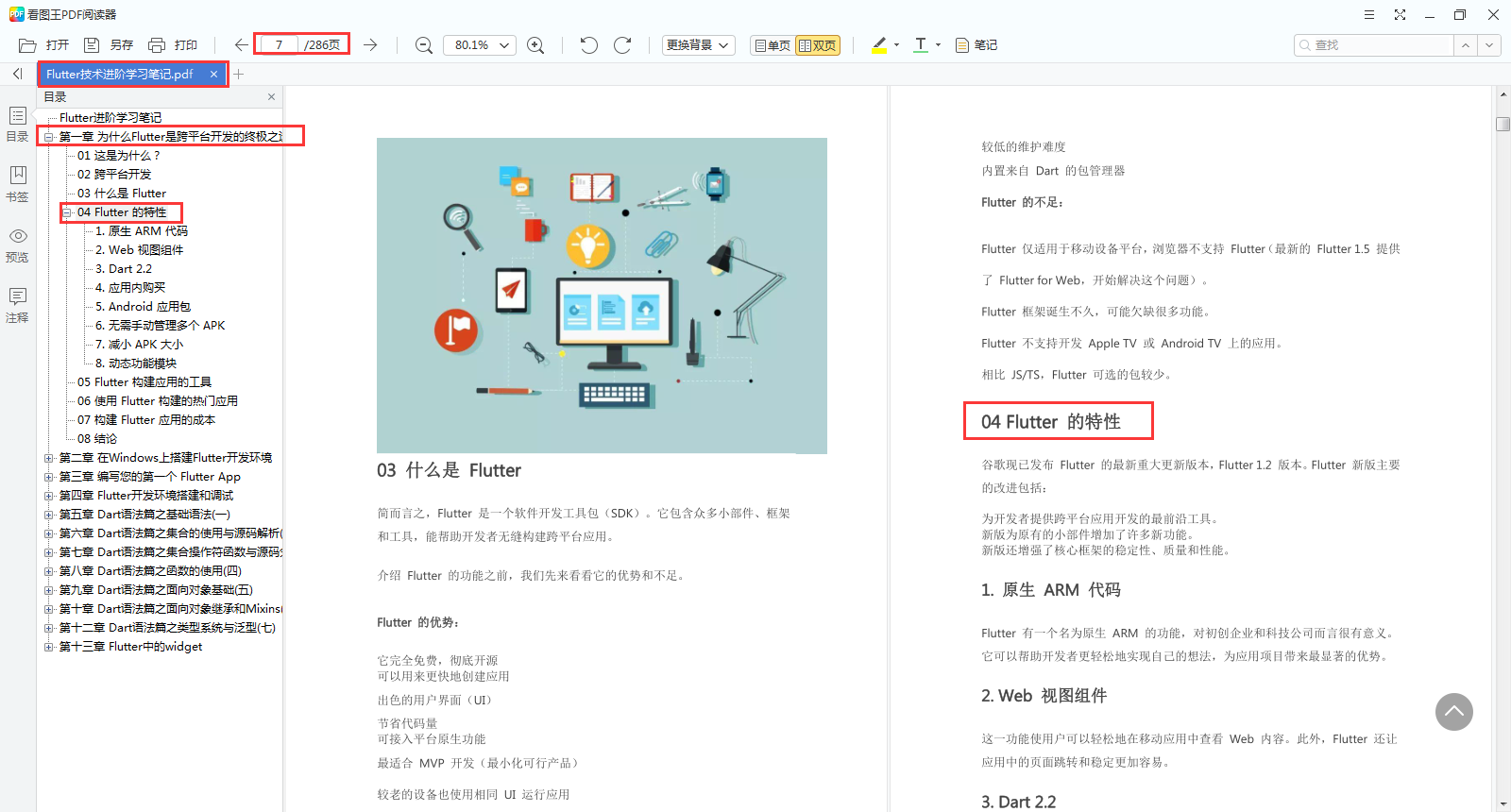Open the hamburger main menu icon

tap(1368, 14)
